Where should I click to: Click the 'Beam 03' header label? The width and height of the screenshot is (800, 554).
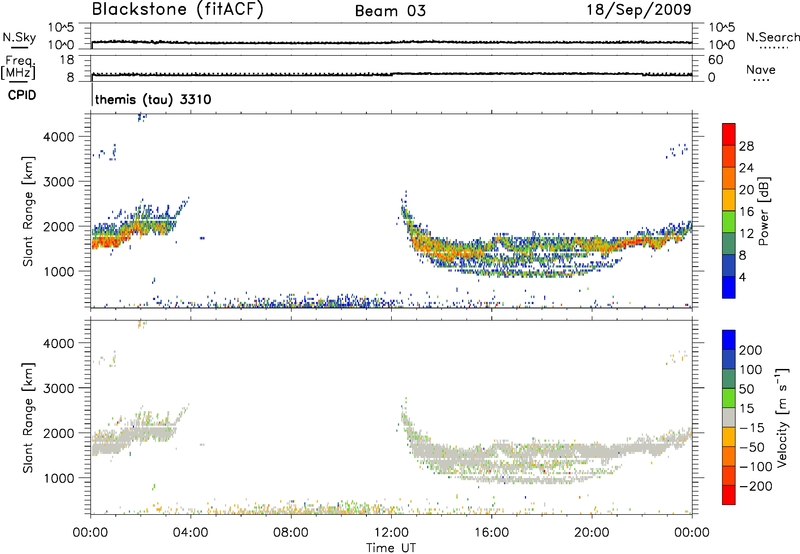click(x=390, y=11)
